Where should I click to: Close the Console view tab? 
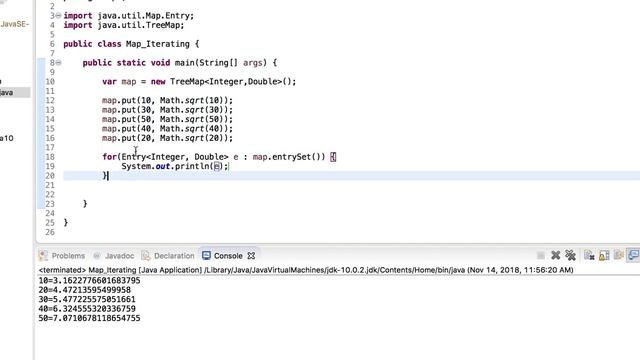251,256
